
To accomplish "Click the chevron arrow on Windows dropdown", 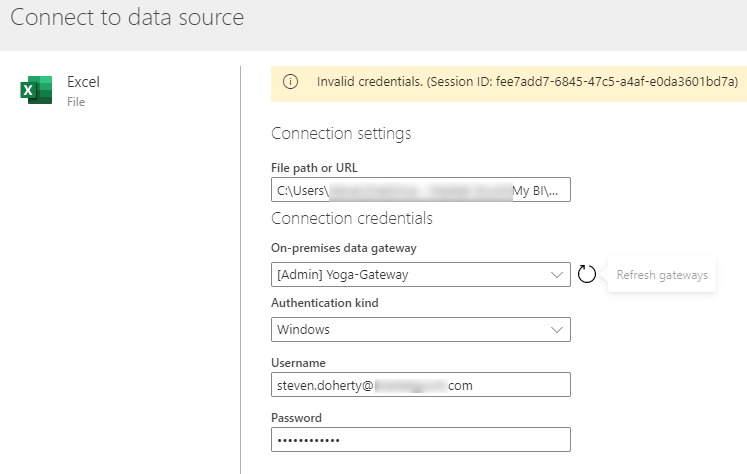I will pyautogui.click(x=556, y=330).
